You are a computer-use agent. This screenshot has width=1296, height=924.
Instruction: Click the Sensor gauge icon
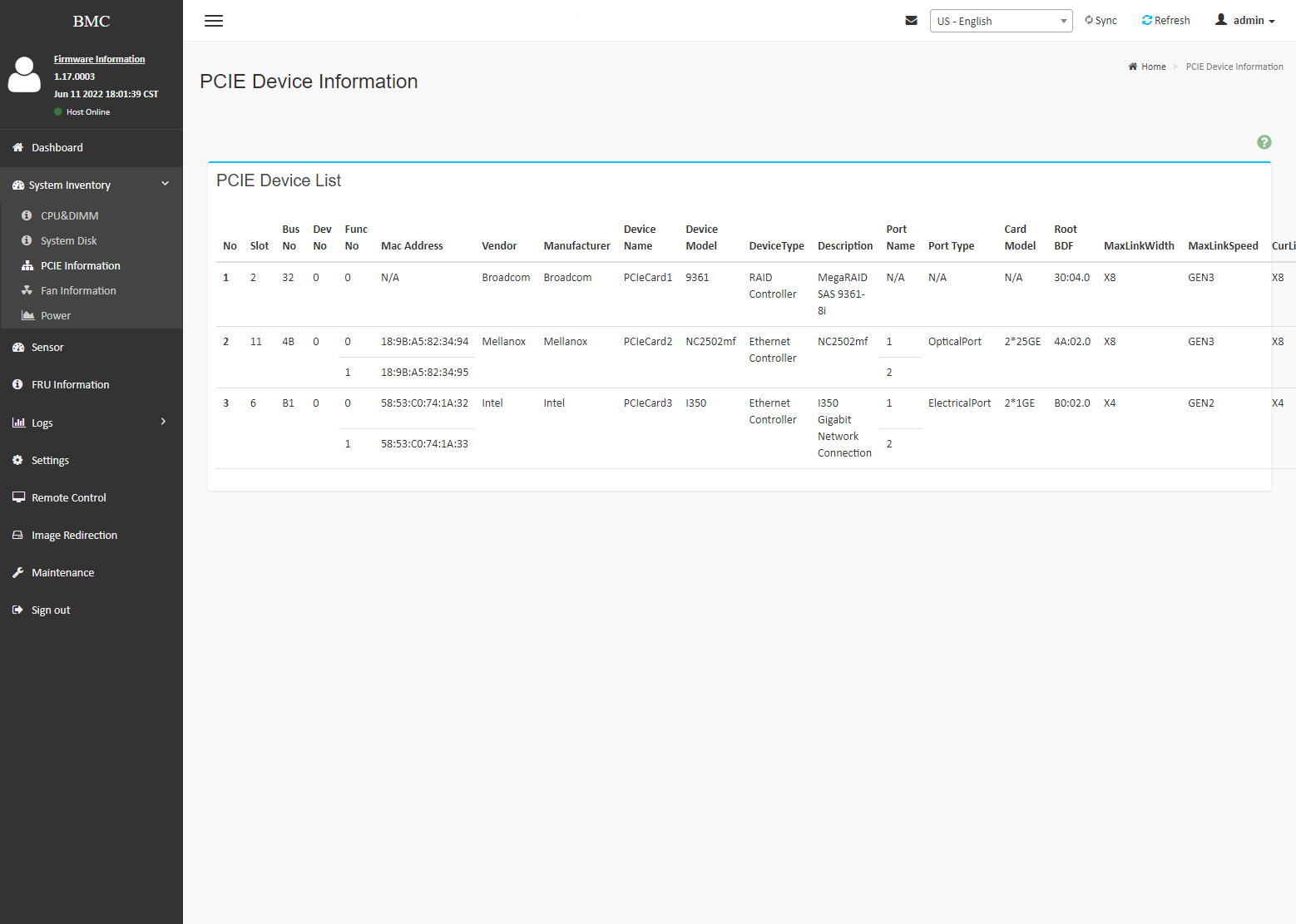17,347
